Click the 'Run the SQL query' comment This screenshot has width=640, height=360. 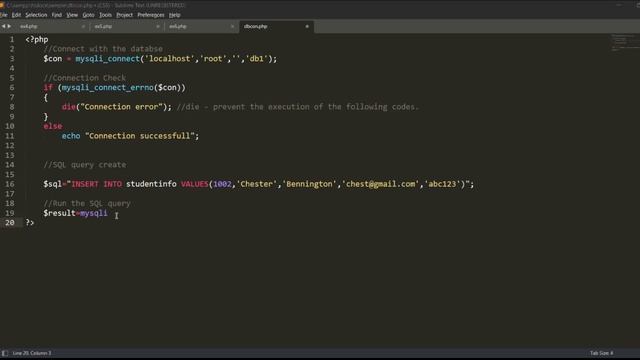(87, 203)
